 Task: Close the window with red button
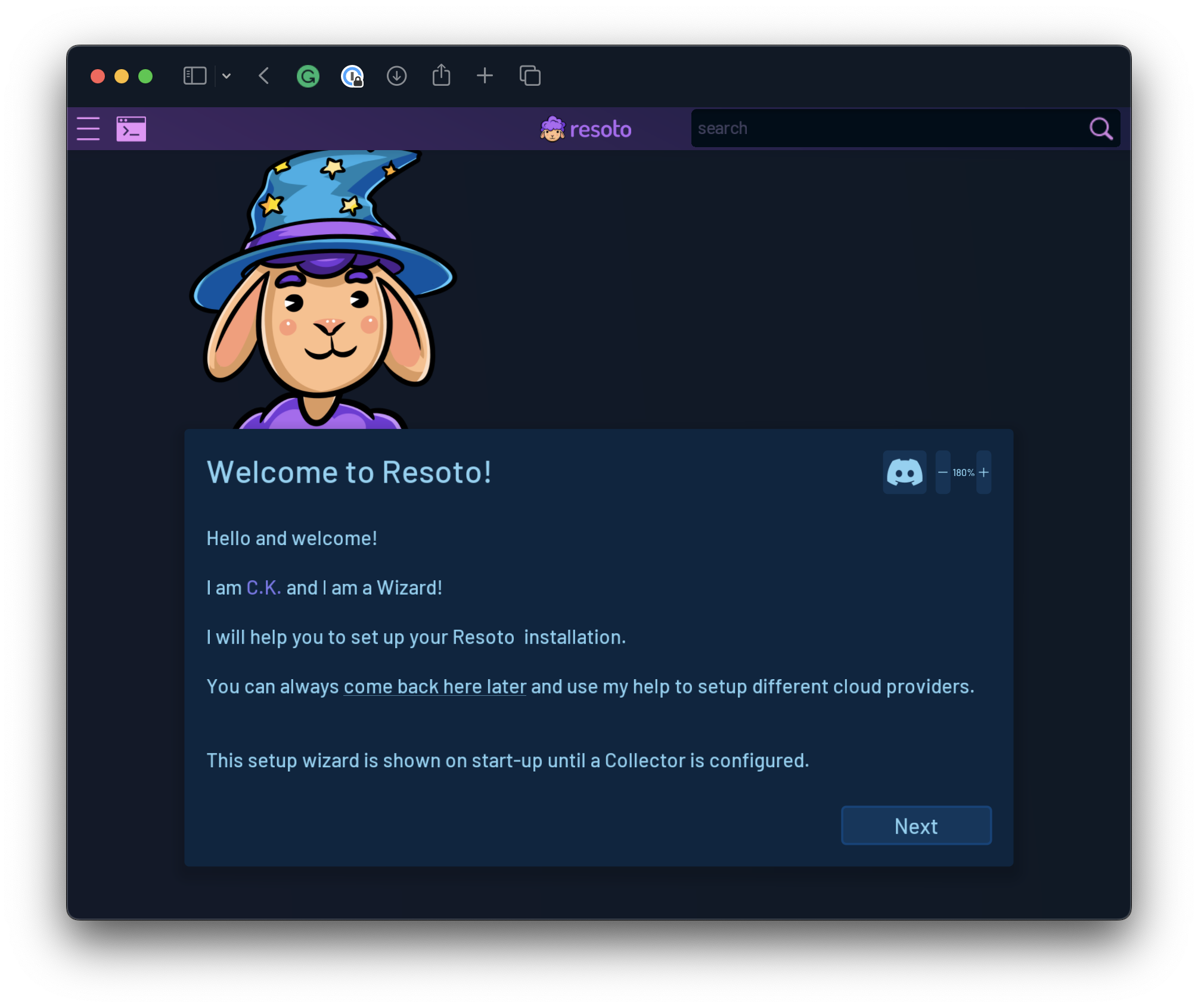[x=98, y=76]
